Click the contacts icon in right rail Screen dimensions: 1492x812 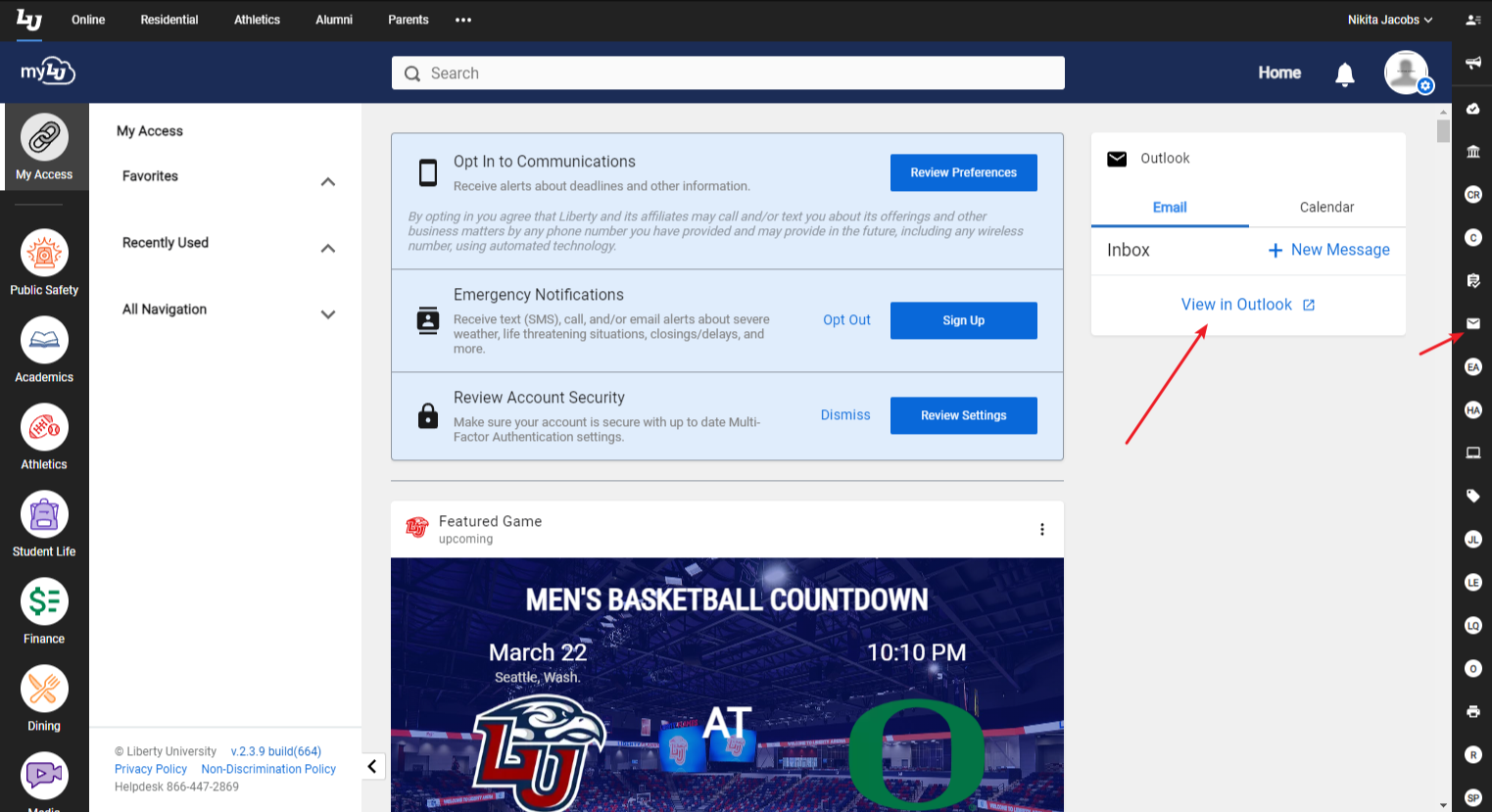pos(1472,20)
